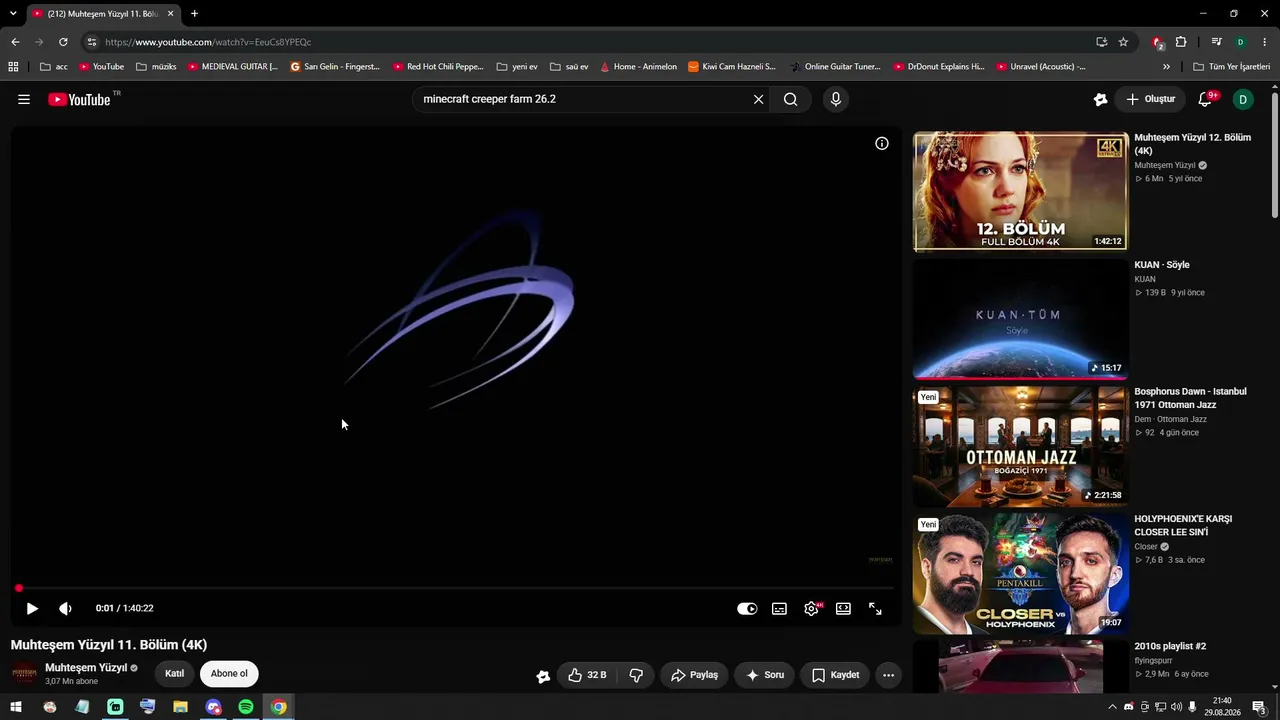Subscribe with Abone ol button
Screen dimensions: 1280x720
[229, 674]
